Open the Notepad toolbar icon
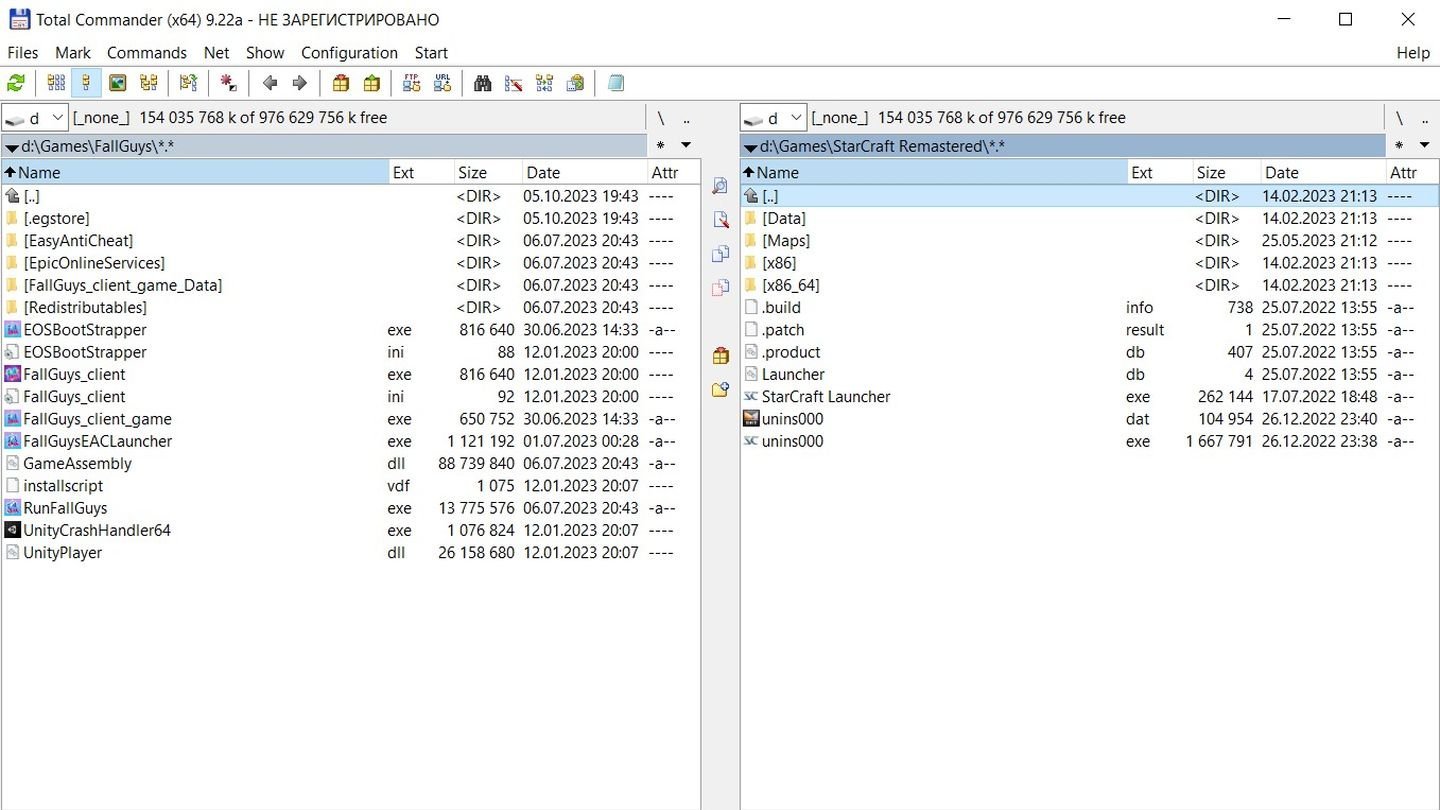This screenshot has height=810, width=1440. click(x=616, y=83)
